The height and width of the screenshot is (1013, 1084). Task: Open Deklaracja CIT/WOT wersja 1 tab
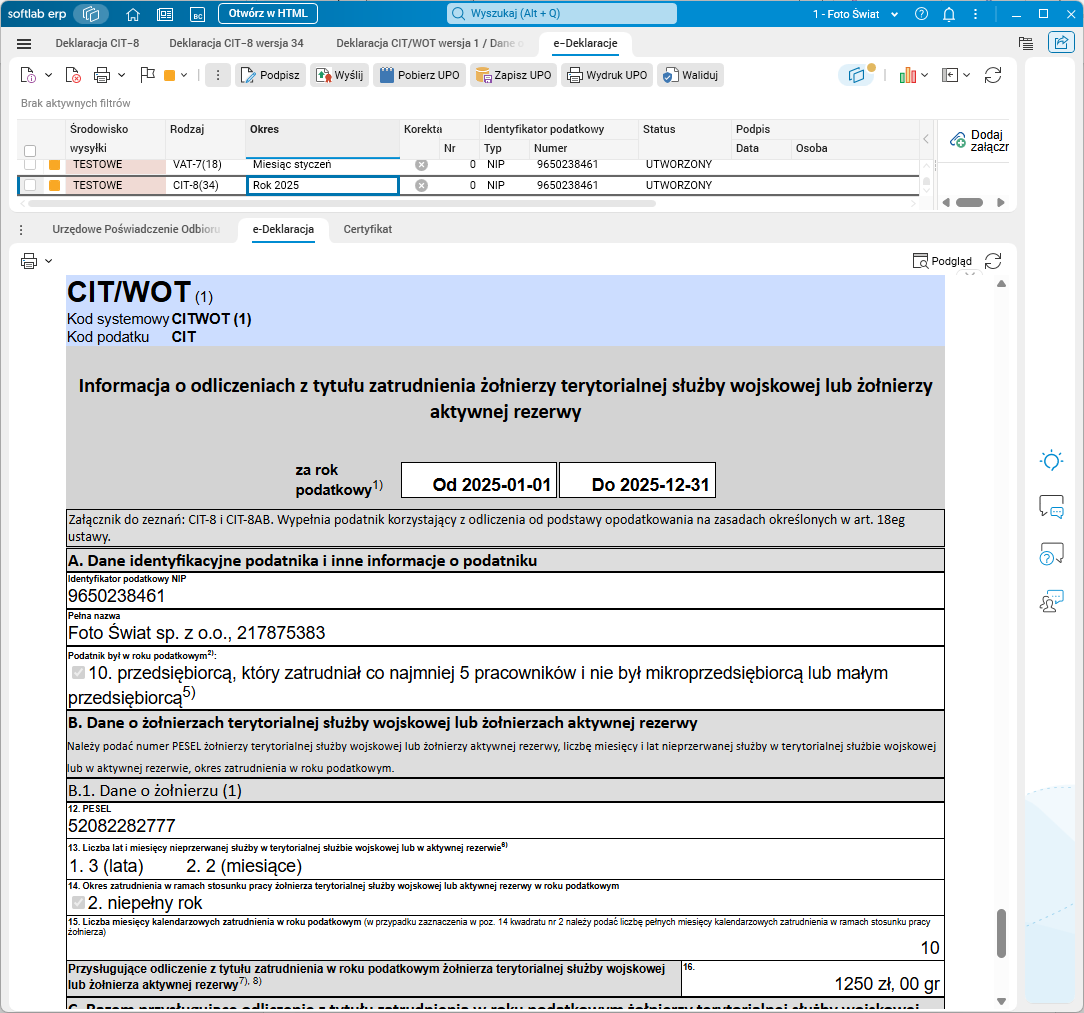[429, 43]
